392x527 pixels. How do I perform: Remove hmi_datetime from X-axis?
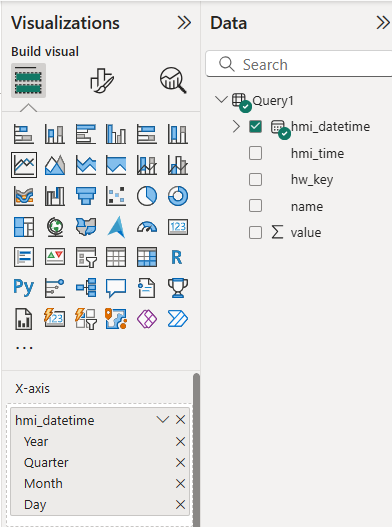181,419
